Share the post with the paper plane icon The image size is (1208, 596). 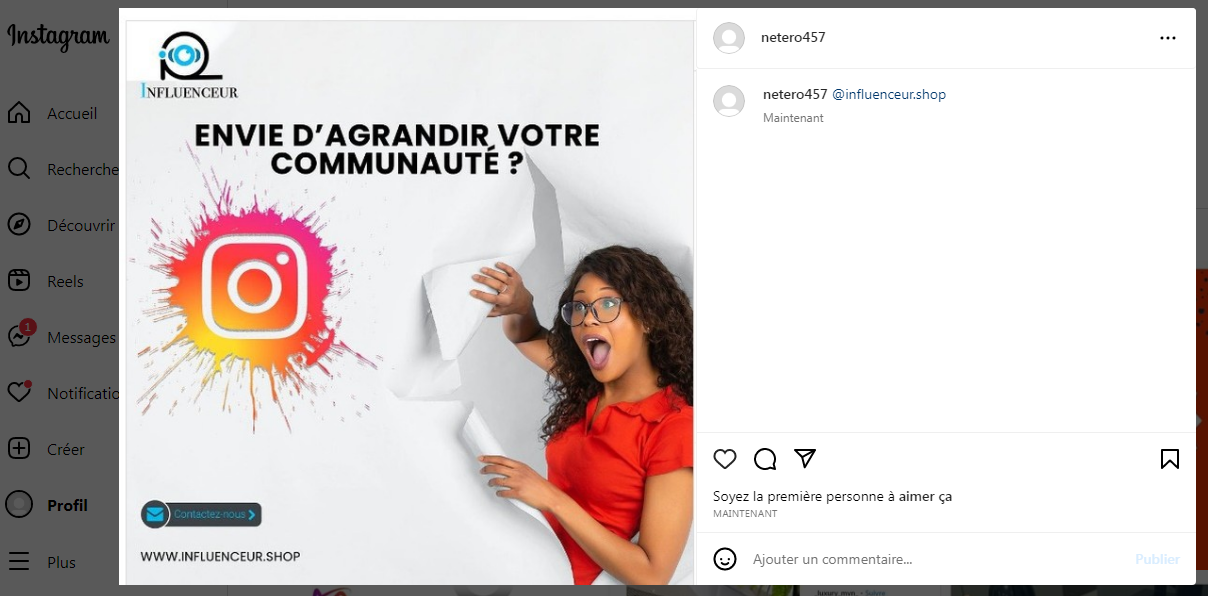coord(805,458)
